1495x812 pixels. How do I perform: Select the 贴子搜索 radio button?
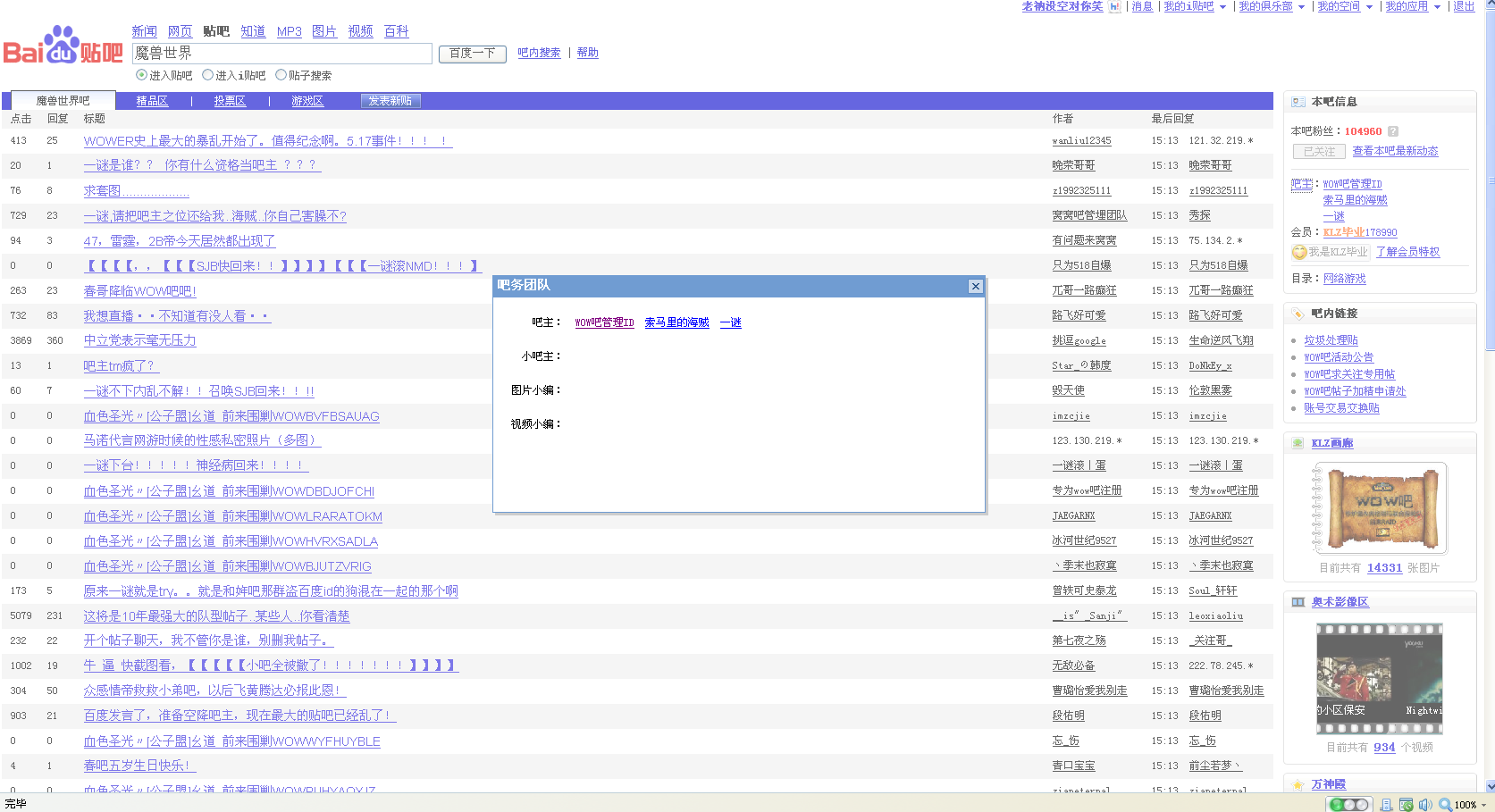[281, 75]
